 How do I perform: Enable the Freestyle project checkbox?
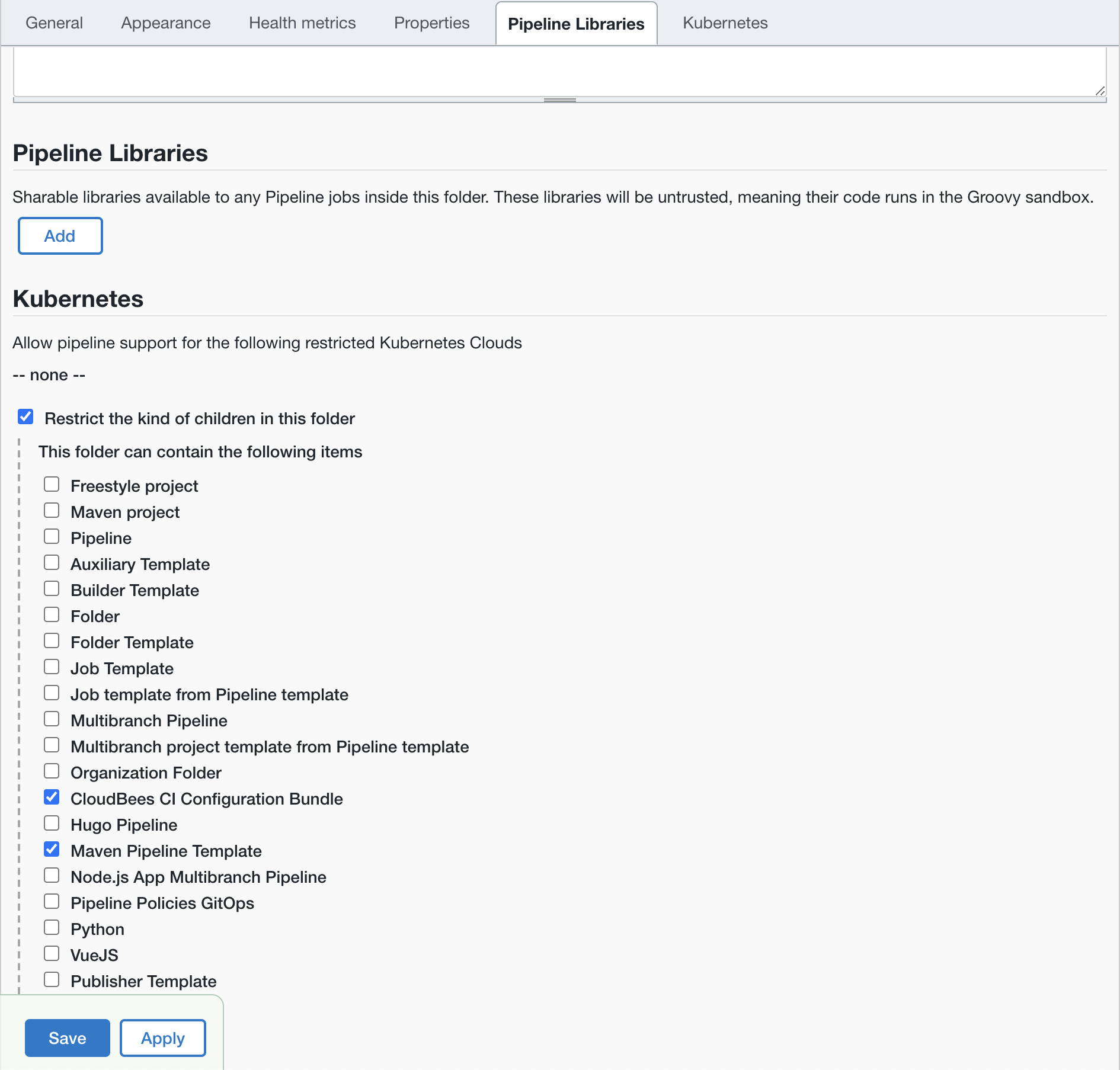point(52,485)
